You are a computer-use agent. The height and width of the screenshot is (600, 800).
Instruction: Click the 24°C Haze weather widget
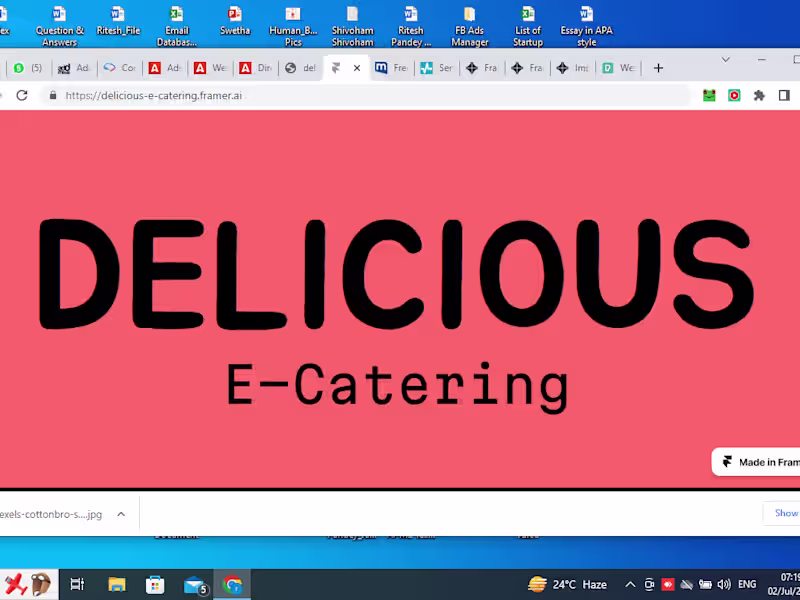[571, 584]
